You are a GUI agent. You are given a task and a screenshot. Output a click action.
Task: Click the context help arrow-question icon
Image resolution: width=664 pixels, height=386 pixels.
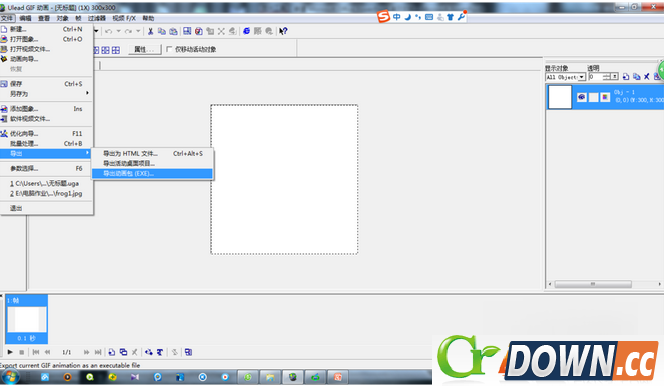coord(283,31)
